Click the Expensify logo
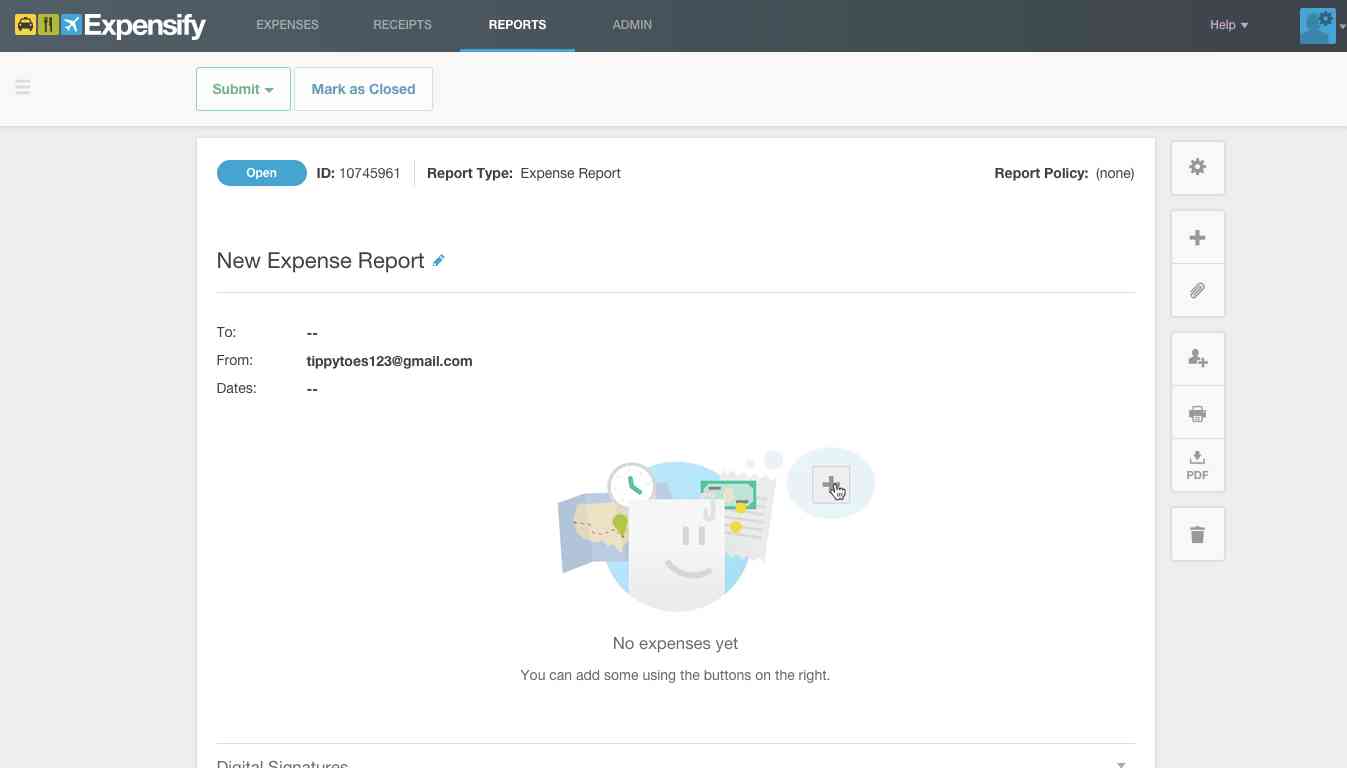This screenshot has width=1347, height=768. pos(110,25)
